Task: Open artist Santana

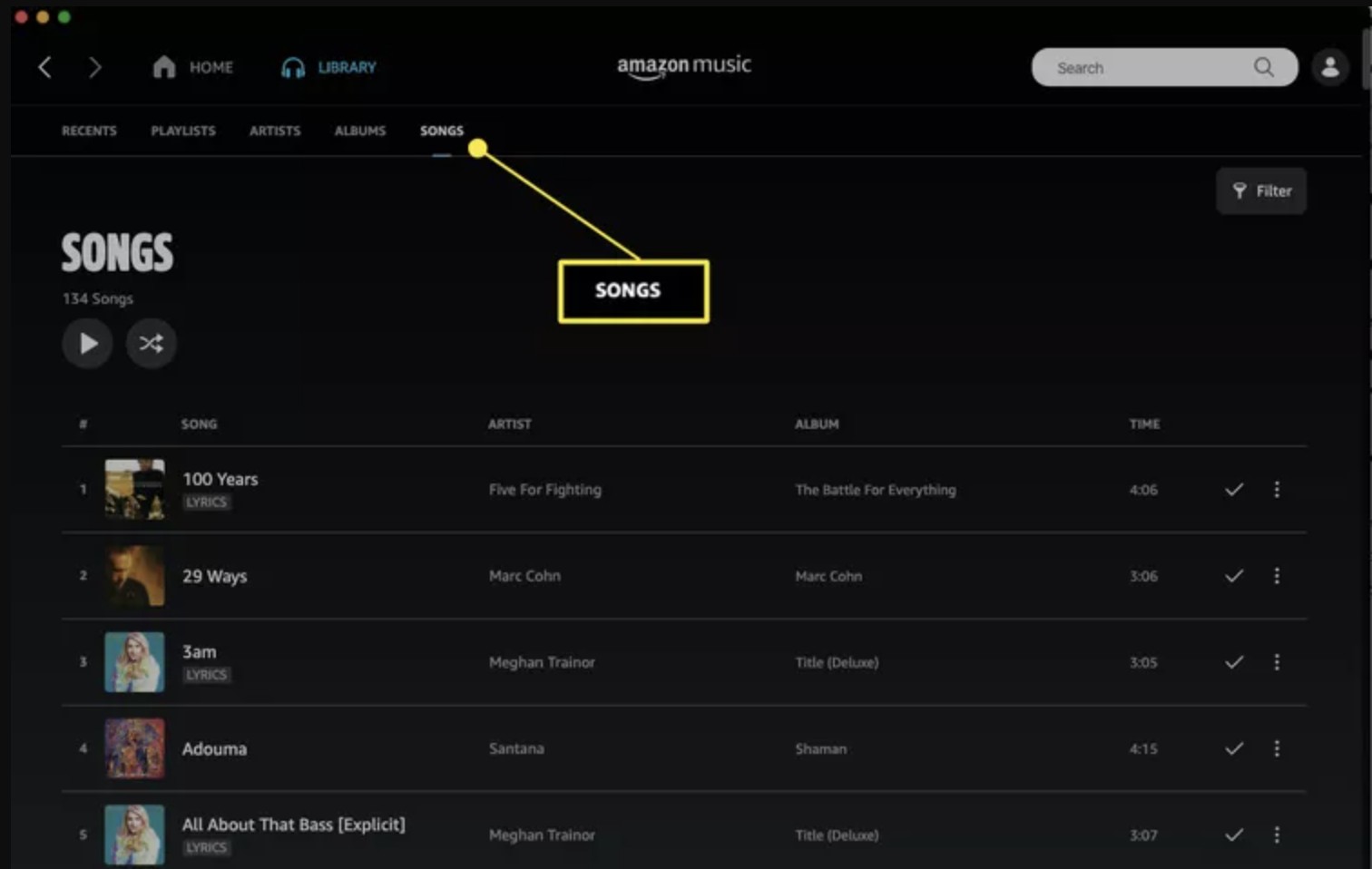Action: click(x=516, y=748)
